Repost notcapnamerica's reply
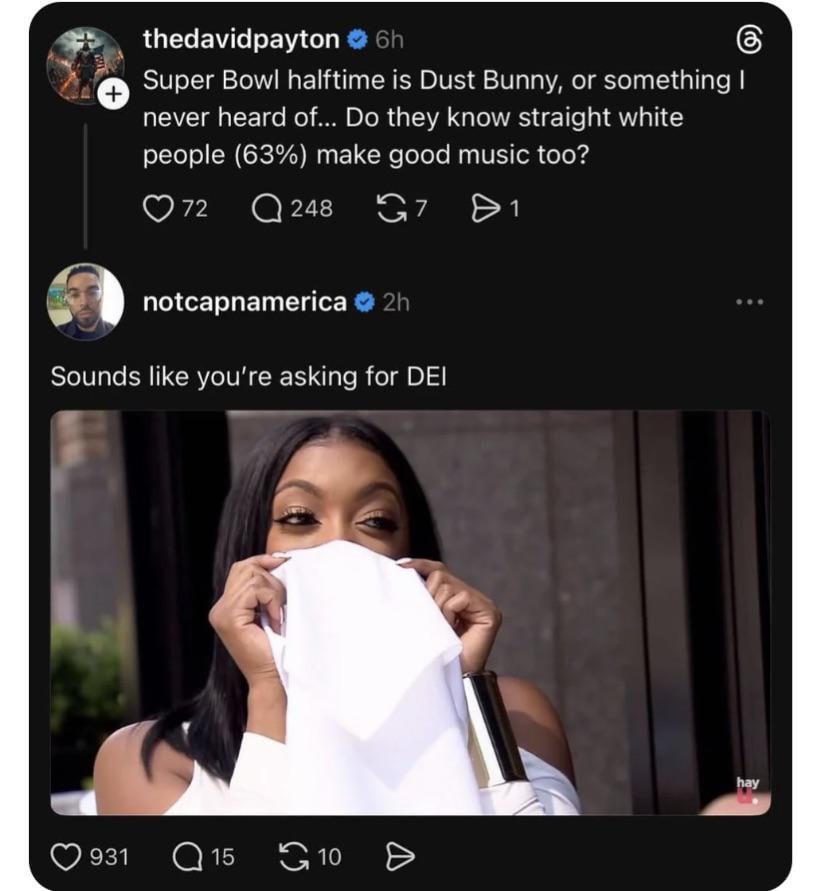The width and height of the screenshot is (816, 891). point(291,856)
